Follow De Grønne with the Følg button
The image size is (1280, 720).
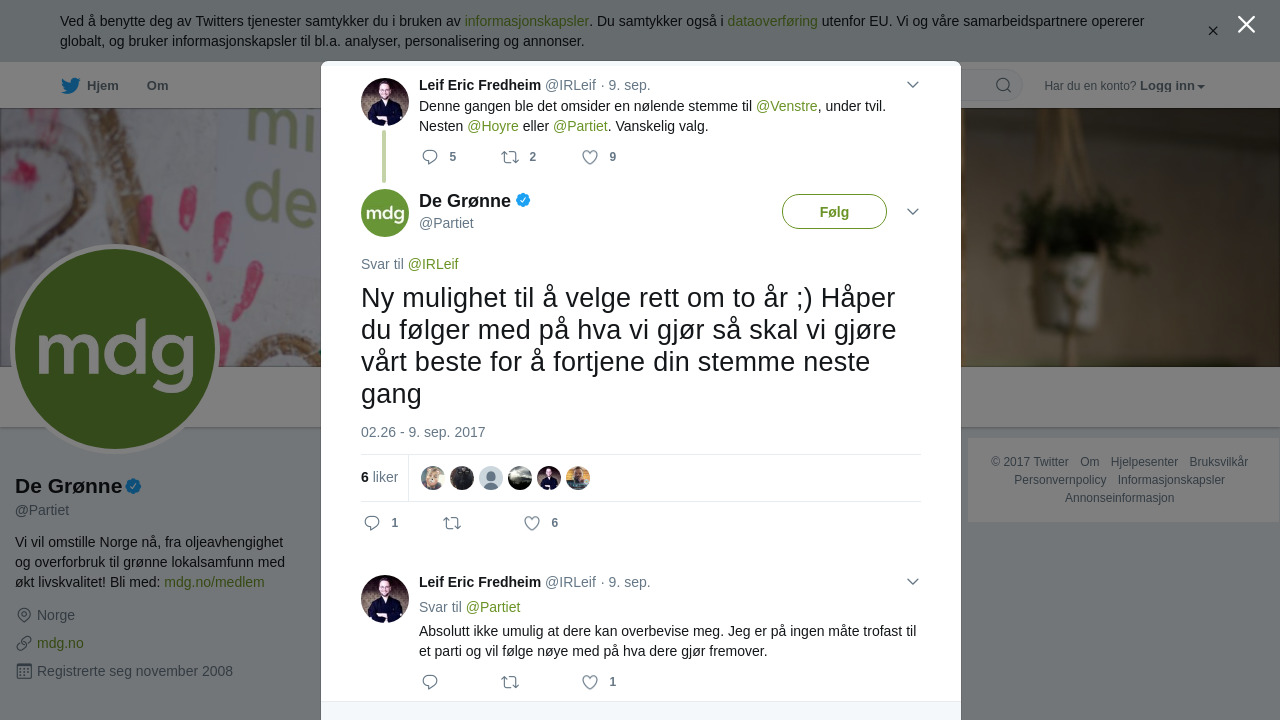834,212
